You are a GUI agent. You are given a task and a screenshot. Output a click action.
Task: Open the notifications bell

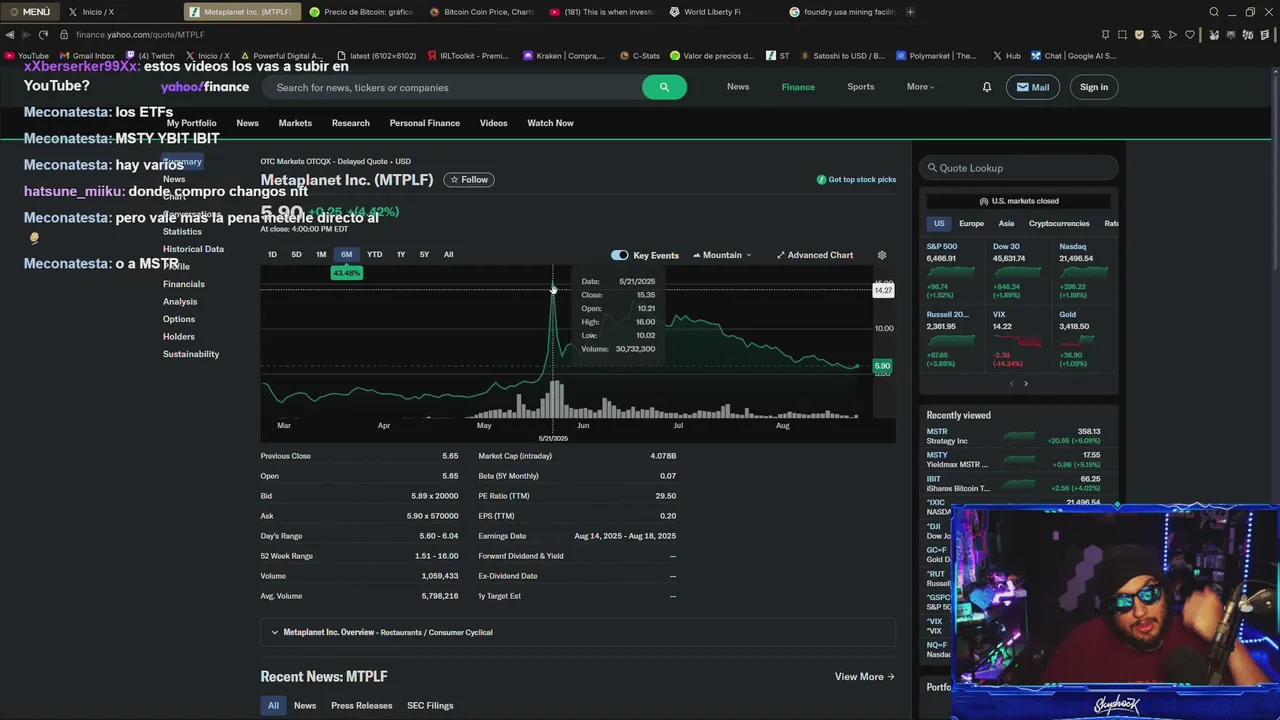click(x=987, y=87)
